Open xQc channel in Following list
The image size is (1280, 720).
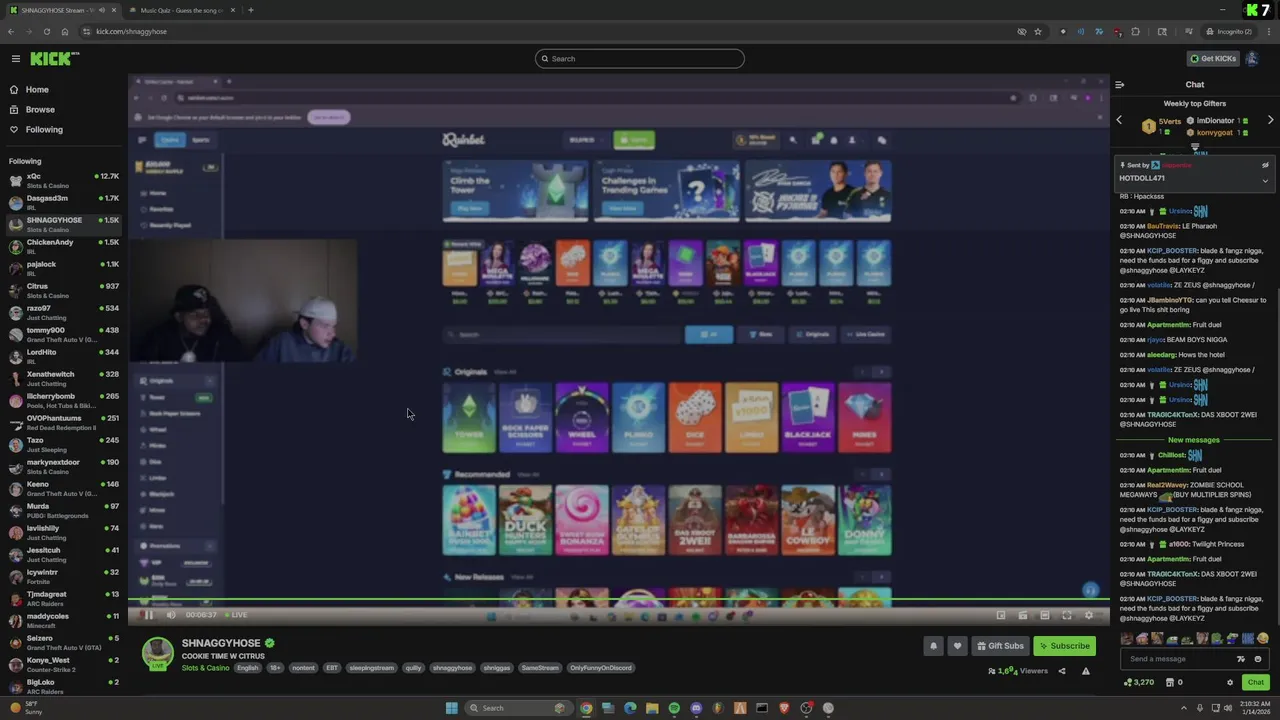coord(62,180)
